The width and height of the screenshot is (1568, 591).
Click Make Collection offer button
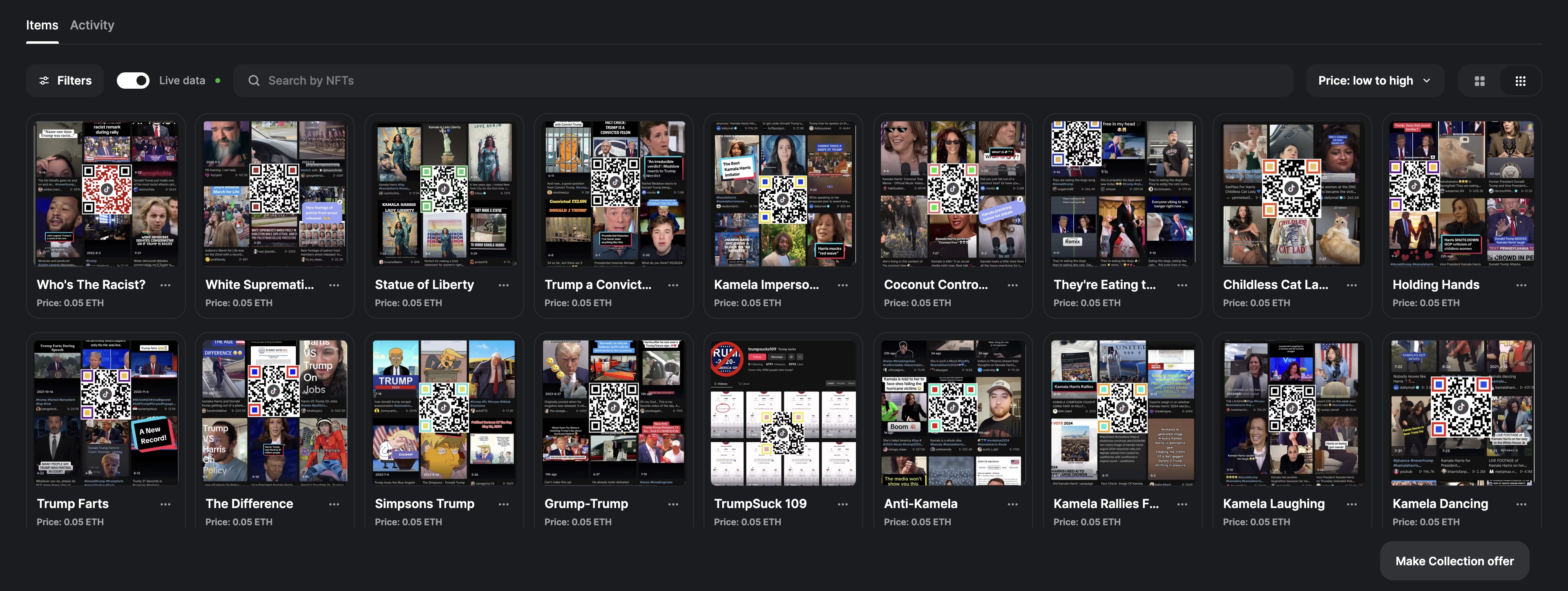(x=1454, y=561)
